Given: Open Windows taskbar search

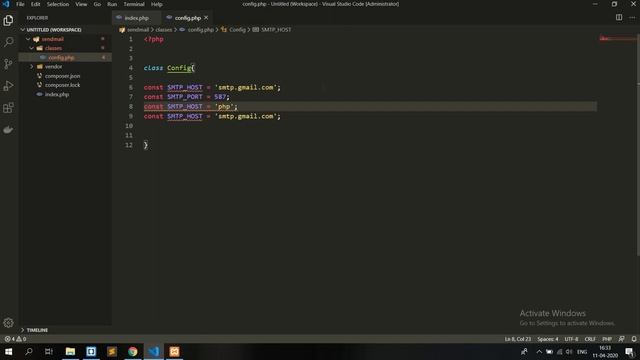Looking at the screenshot, I should pos(29,351).
